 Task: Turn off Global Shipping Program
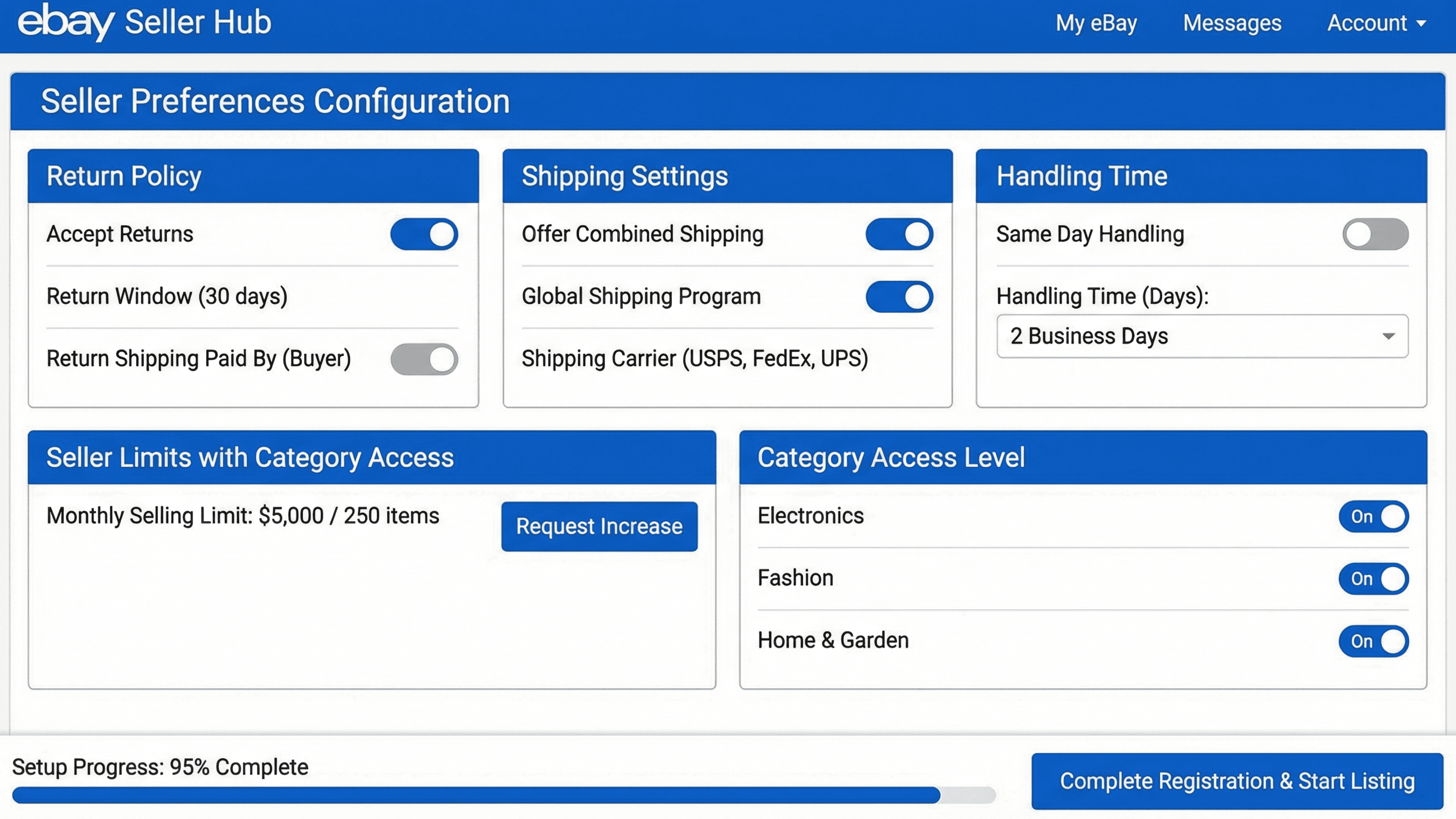(x=899, y=297)
